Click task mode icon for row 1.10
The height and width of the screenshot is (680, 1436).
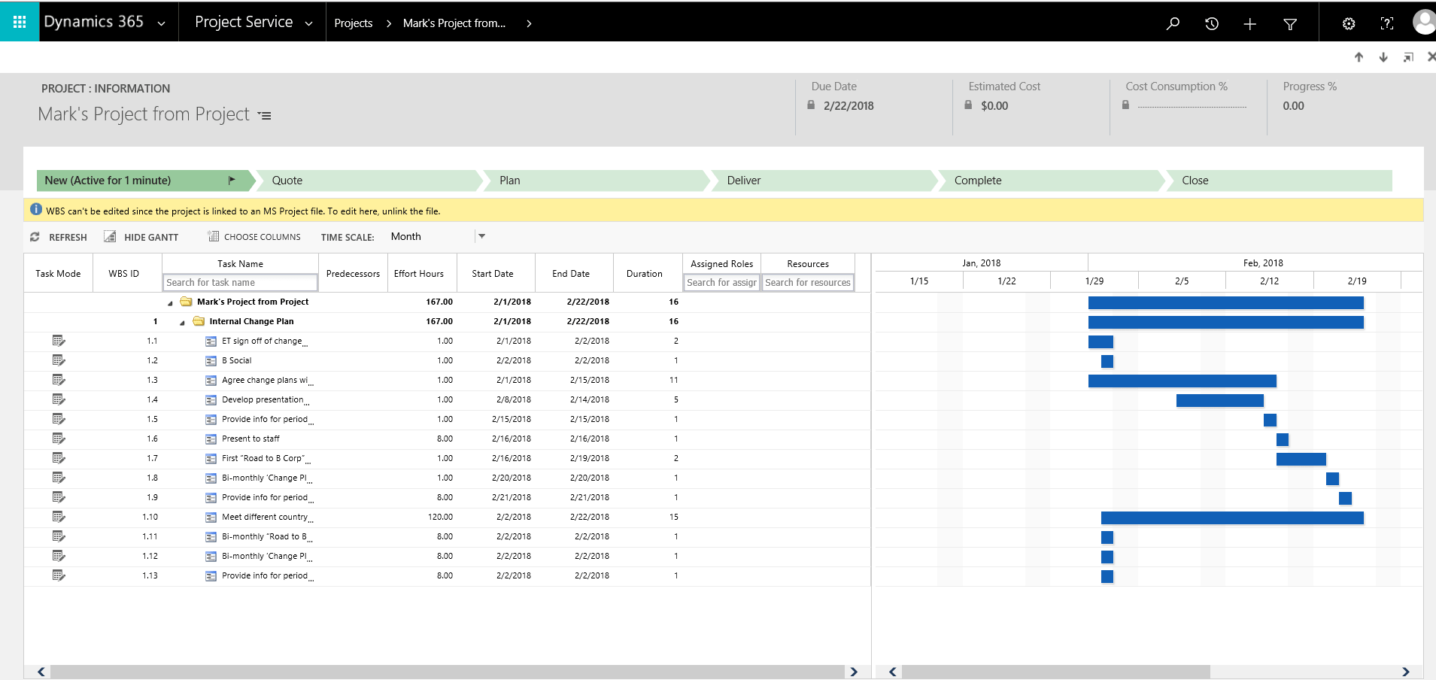pyautogui.click(x=58, y=517)
